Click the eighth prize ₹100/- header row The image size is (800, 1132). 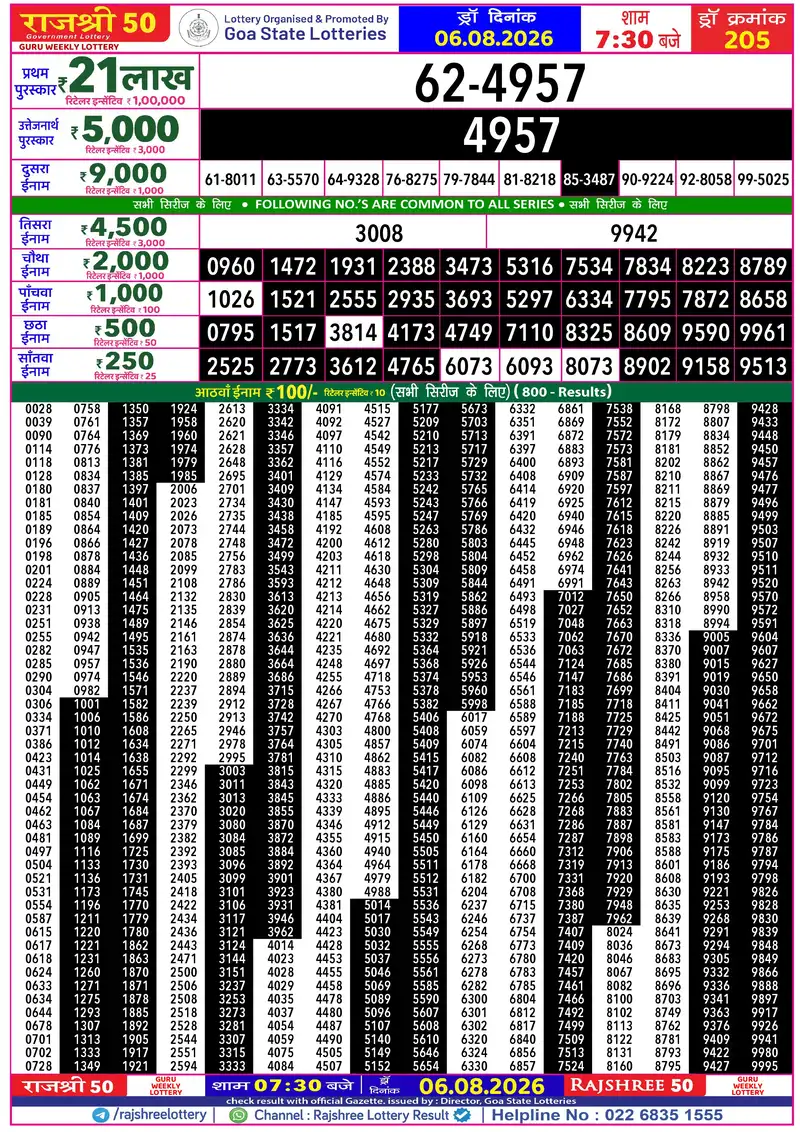coord(401,392)
